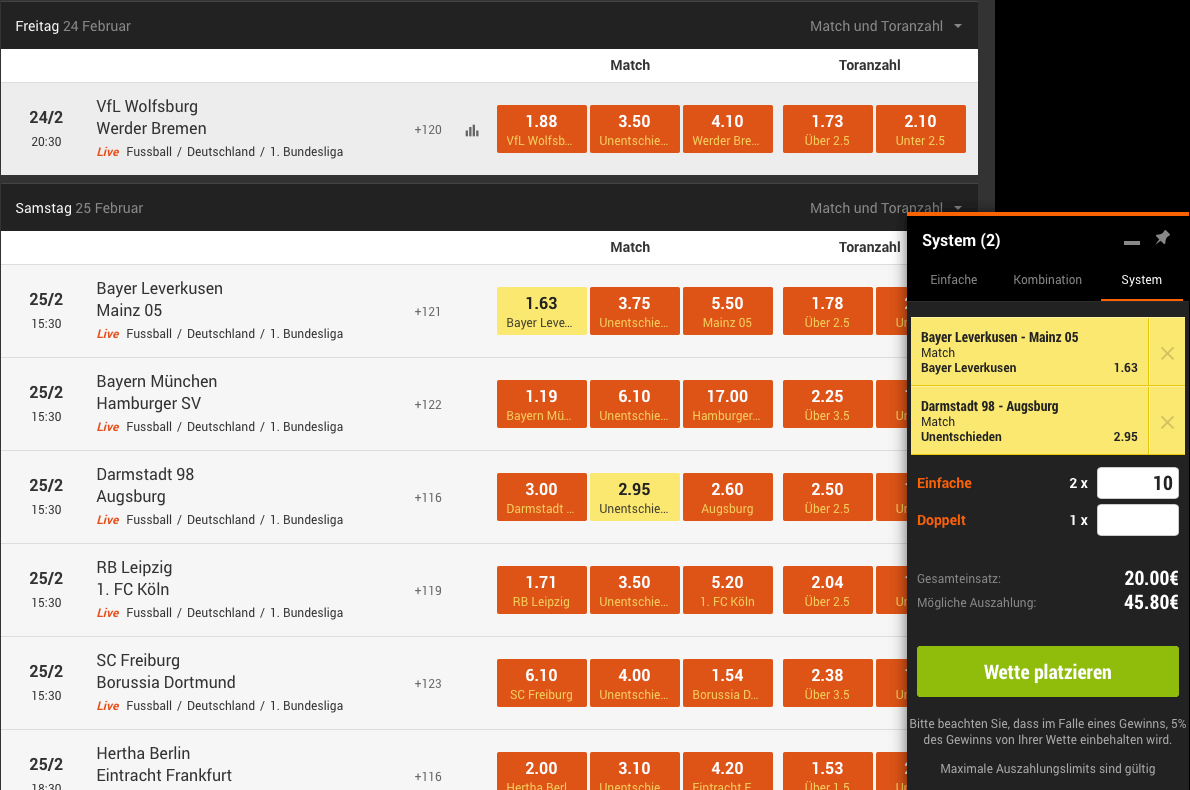Show +119 markets for RB Leipzig match

tap(427, 590)
